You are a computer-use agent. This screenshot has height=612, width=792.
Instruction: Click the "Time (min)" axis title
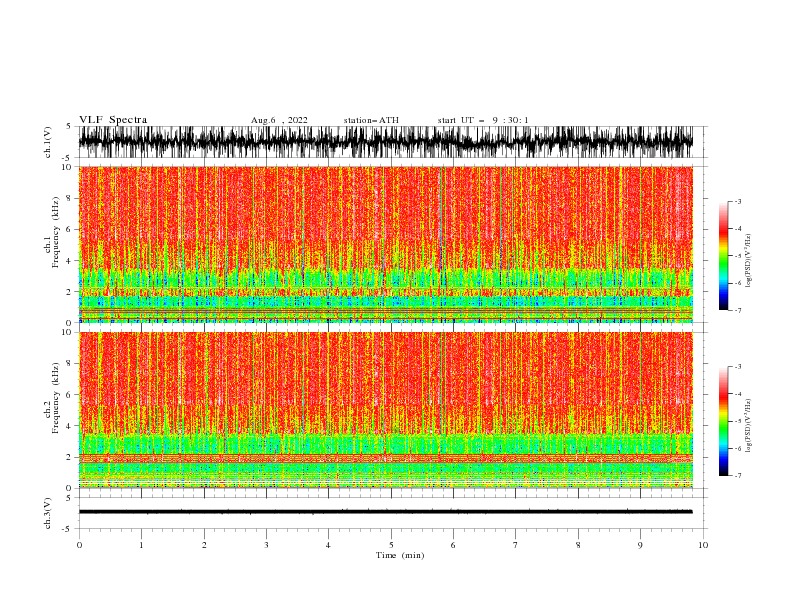[400, 555]
